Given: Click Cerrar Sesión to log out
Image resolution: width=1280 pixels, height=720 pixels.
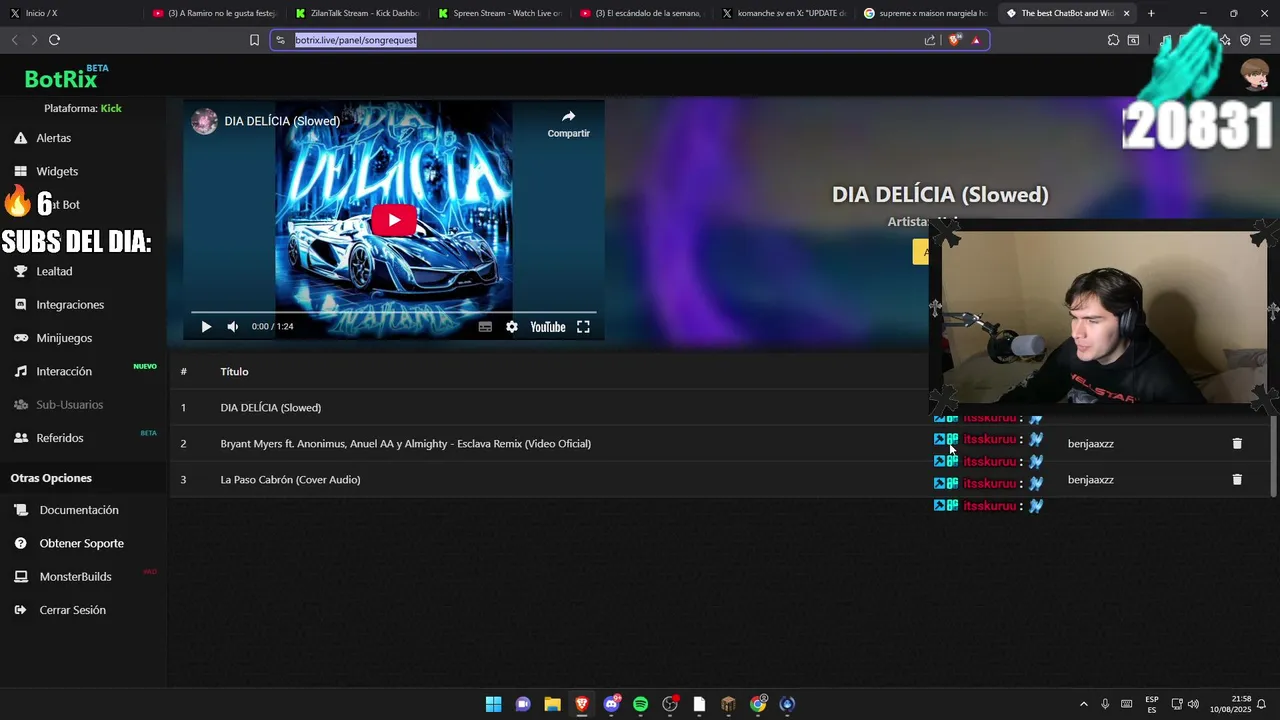Looking at the screenshot, I should tap(72, 610).
